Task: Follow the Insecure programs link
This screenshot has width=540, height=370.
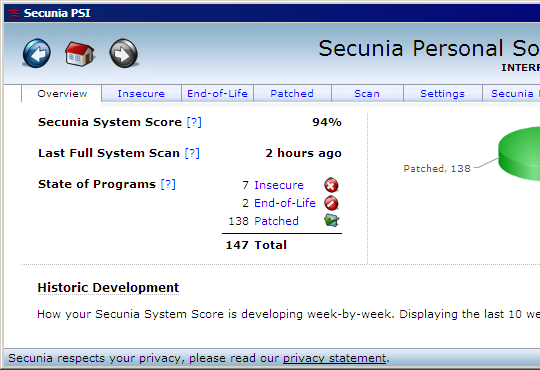Action: click(x=279, y=185)
